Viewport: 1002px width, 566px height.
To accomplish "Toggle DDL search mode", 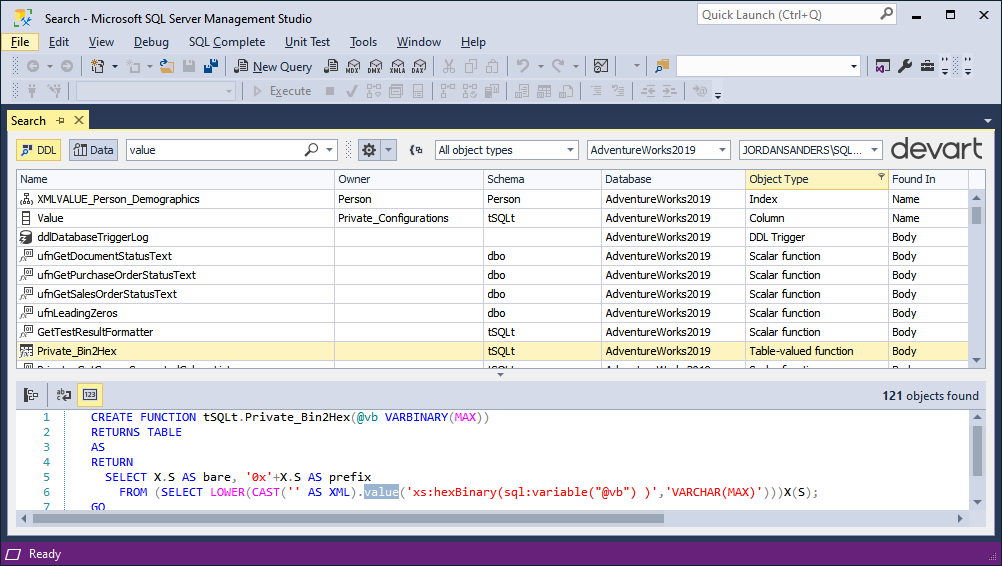I will (x=38, y=150).
